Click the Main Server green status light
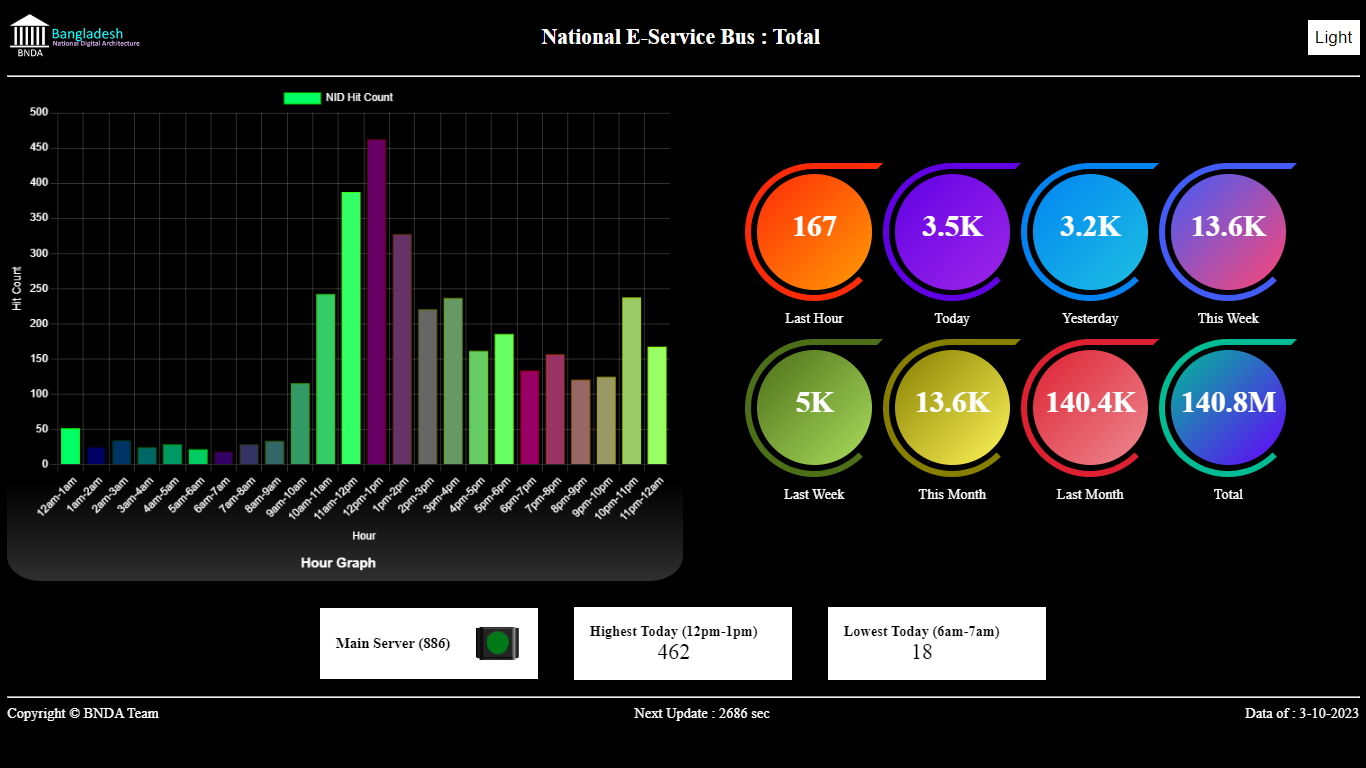 (498, 643)
